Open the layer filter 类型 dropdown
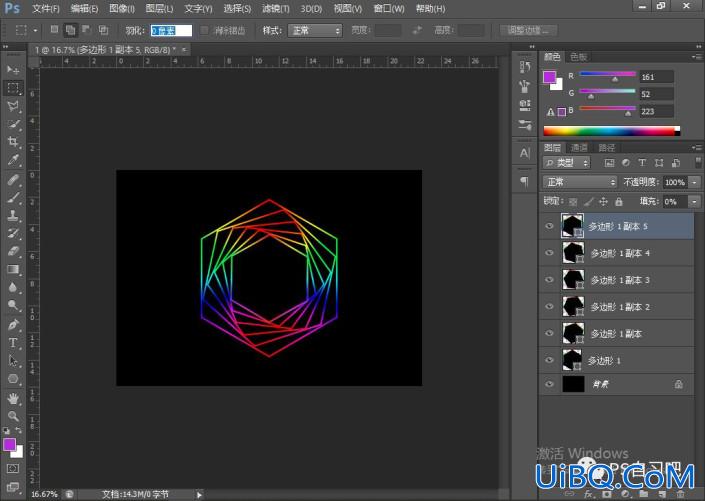 pos(567,163)
